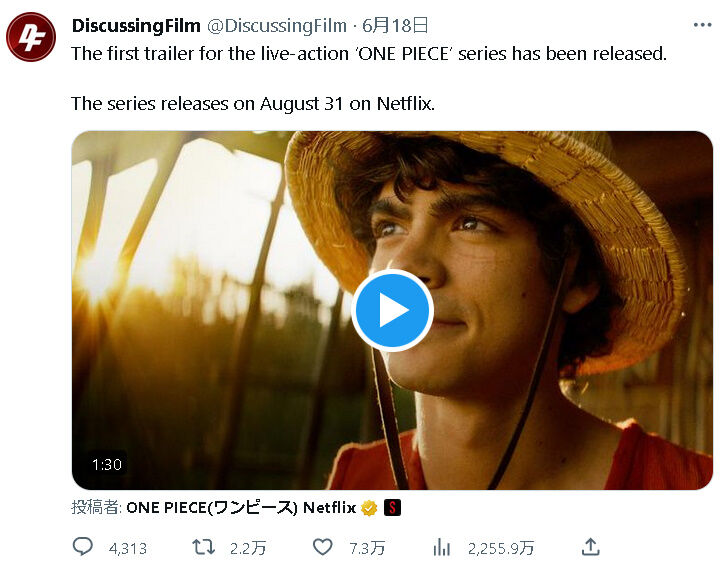Click the 1:30 video duration badge
The image size is (727, 566).
coord(107,465)
